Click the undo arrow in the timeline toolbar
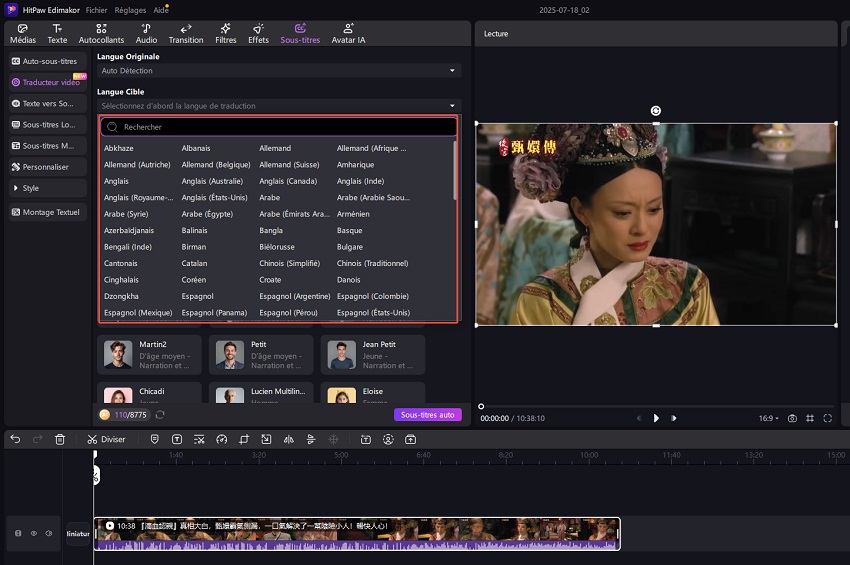850x565 pixels. pos(13,439)
